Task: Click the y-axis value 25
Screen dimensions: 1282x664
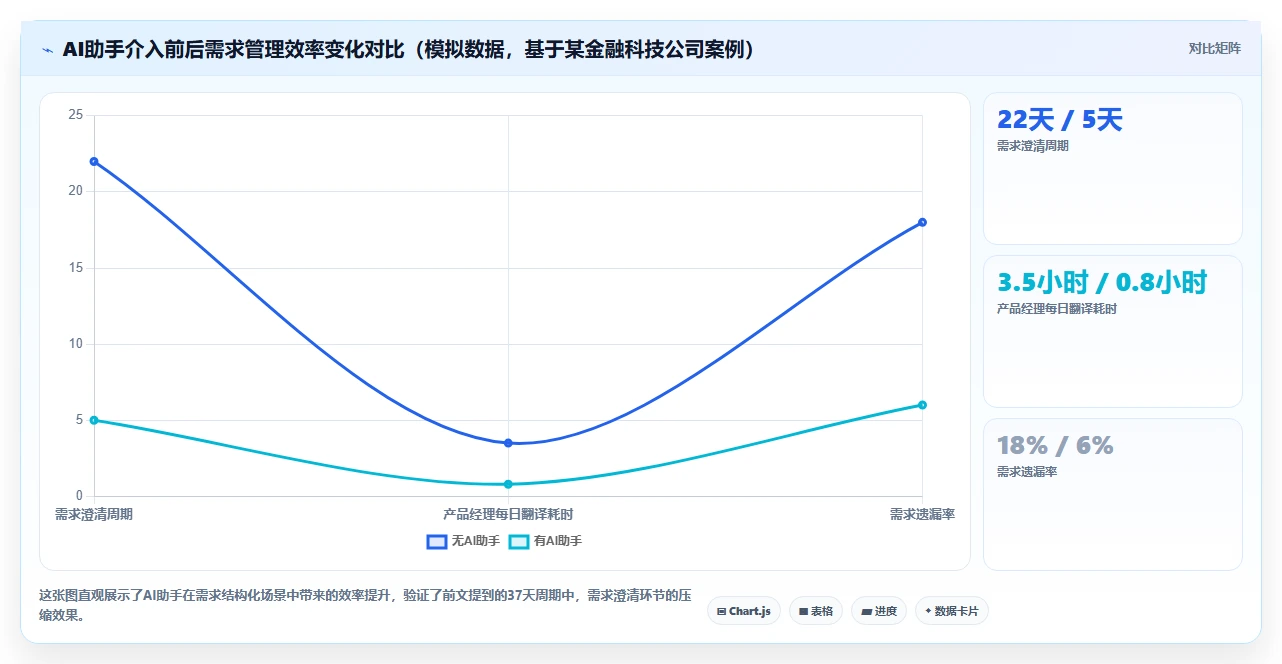Action: coord(75,115)
